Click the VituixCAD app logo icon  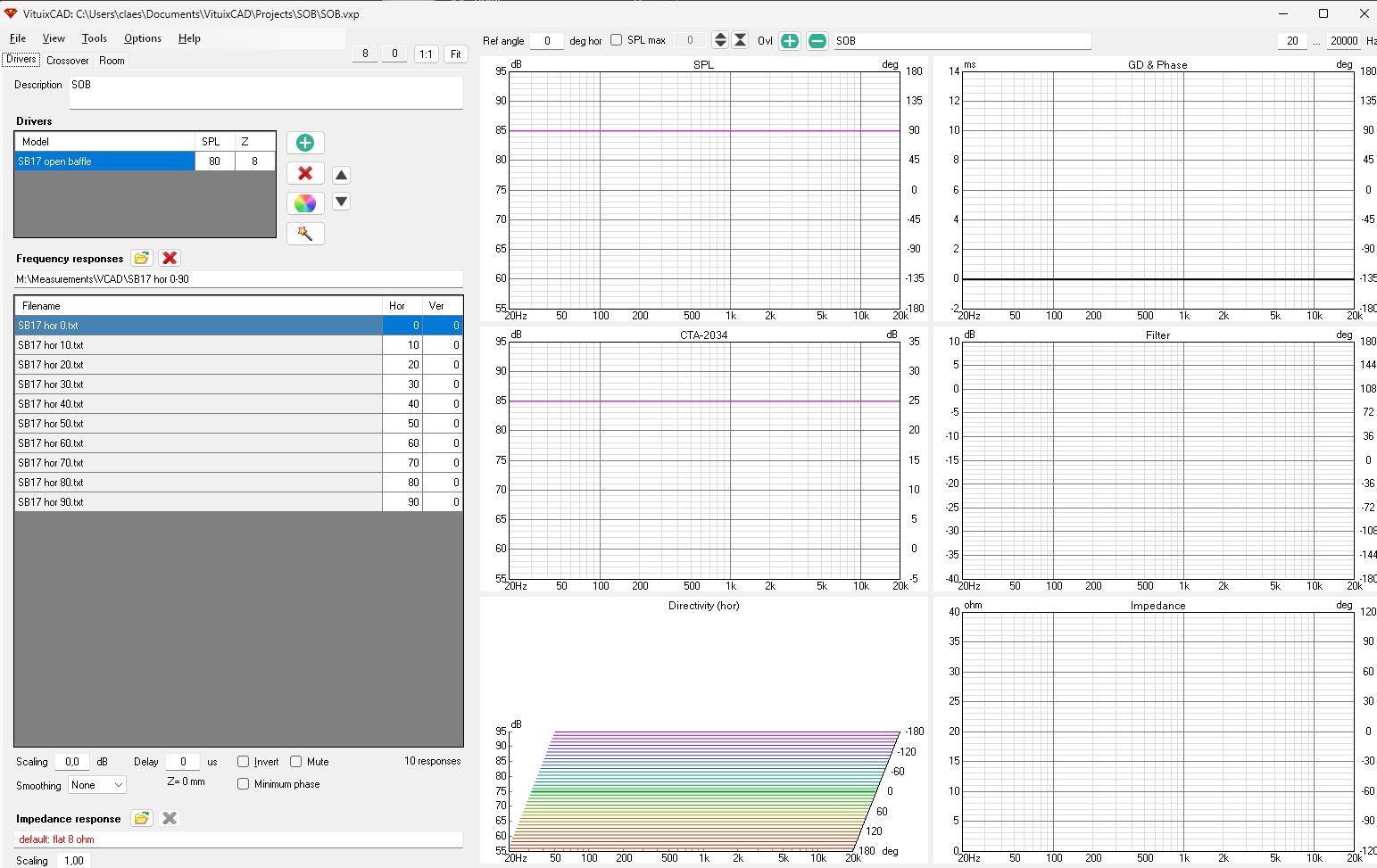pos(11,13)
